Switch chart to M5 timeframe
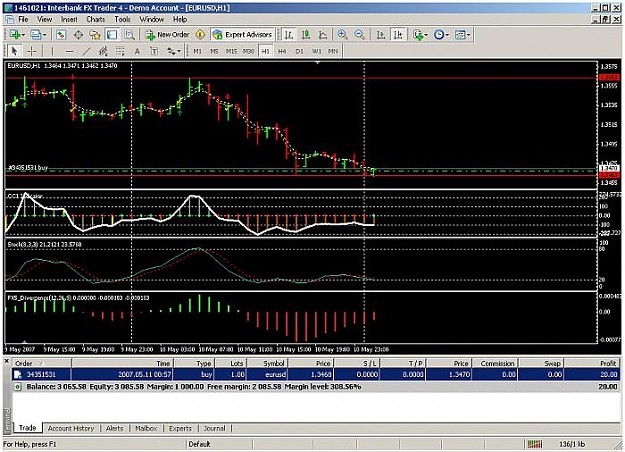The image size is (625, 452). (214, 51)
